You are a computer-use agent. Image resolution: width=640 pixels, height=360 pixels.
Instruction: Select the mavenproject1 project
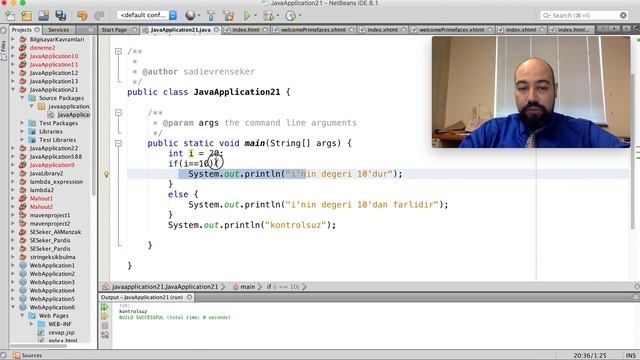(50, 215)
